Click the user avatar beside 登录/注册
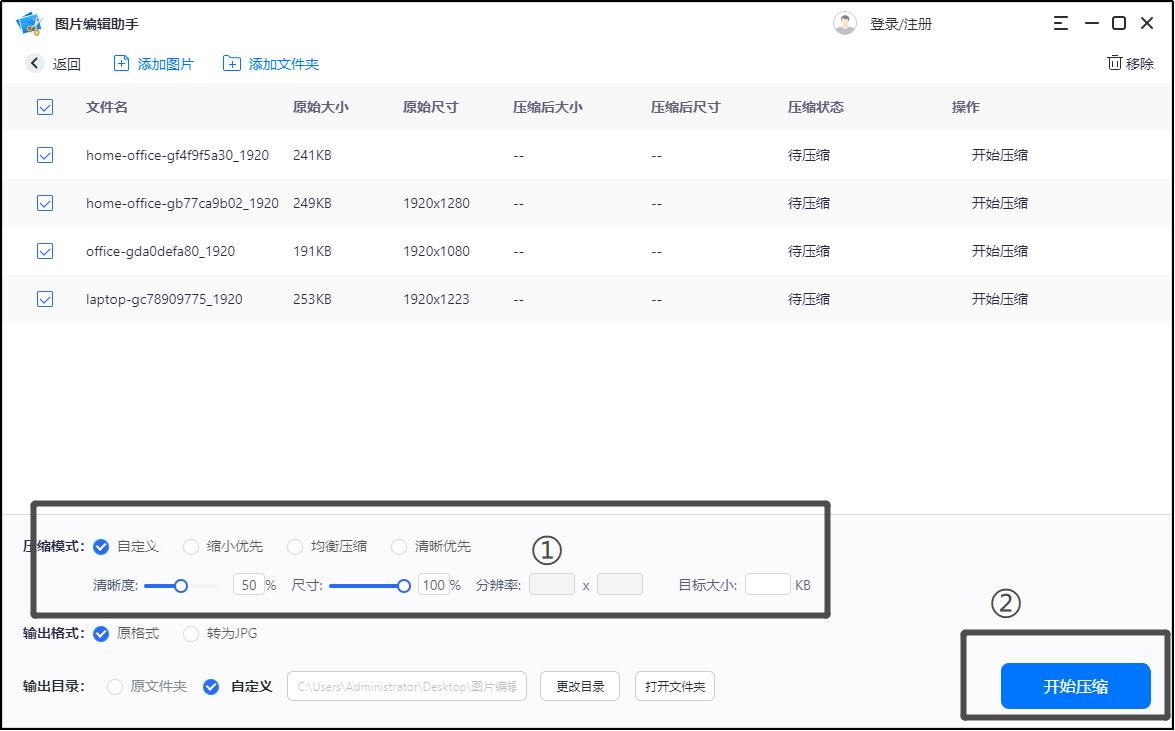The image size is (1175, 731). (x=845, y=22)
